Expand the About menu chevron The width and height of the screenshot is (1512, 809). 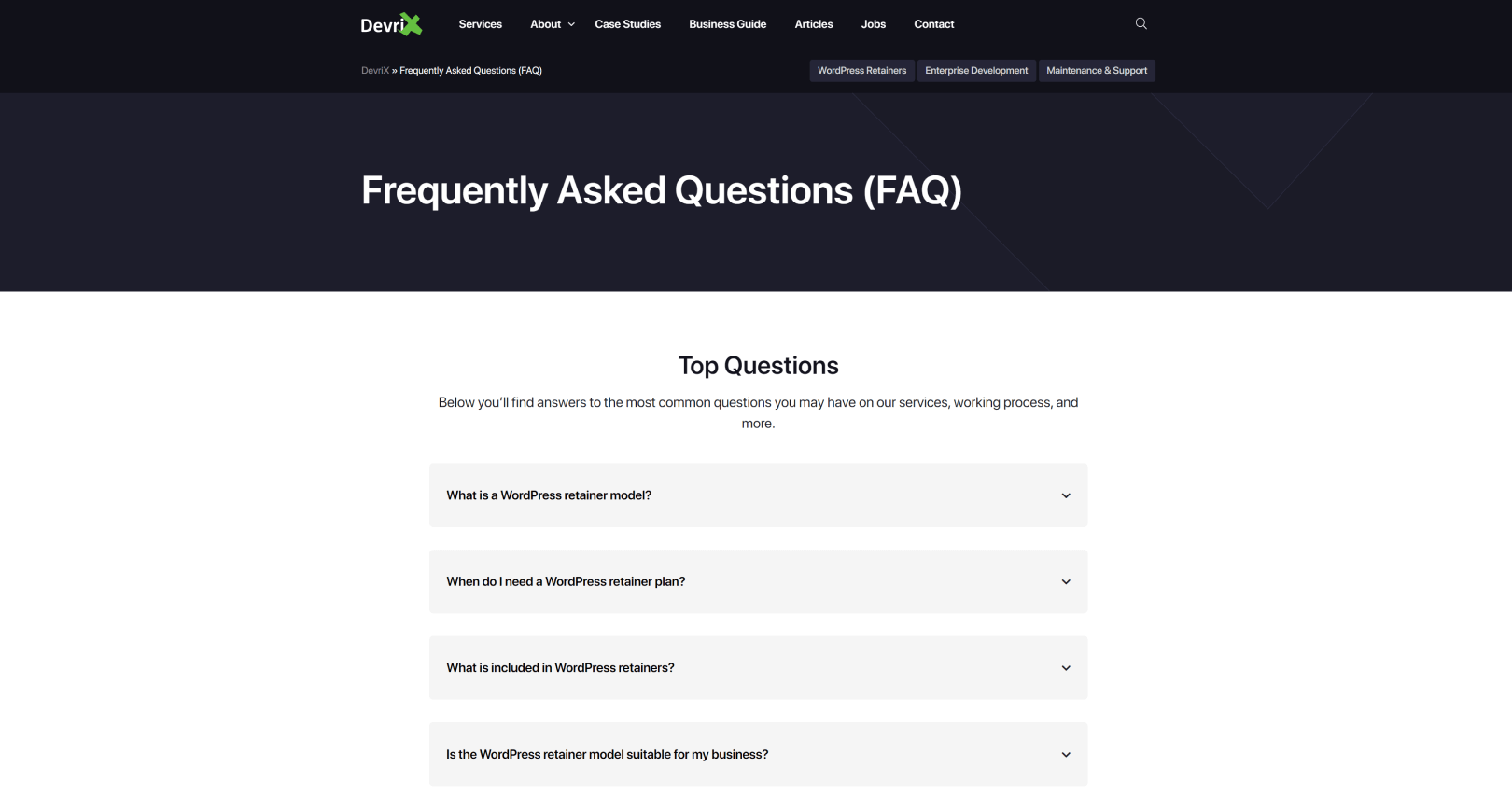click(571, 24)
